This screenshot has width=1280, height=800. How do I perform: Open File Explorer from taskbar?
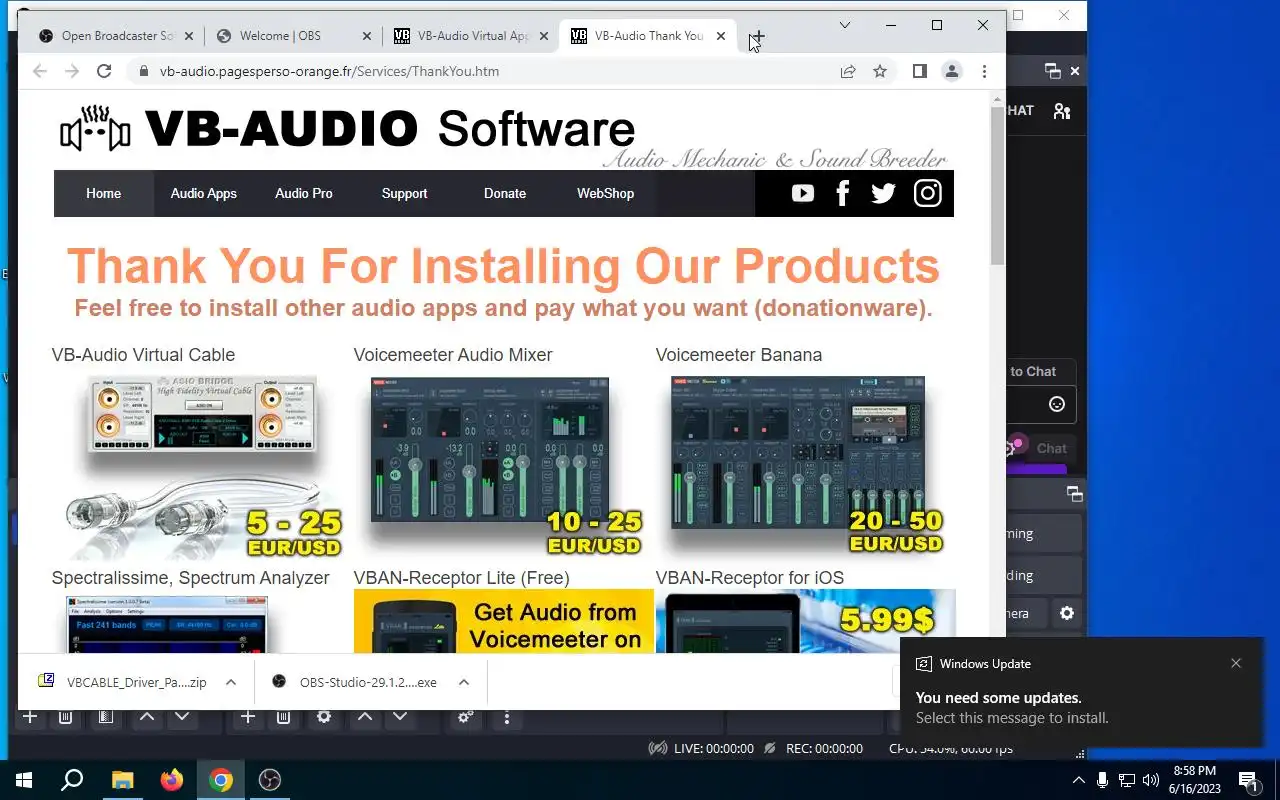click(x=122, y=780)
